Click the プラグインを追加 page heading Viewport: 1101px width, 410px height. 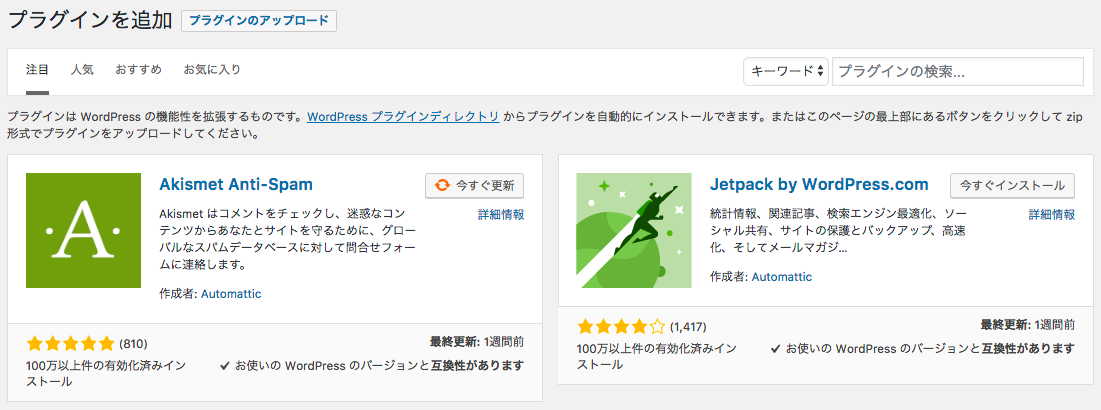click(x=90, y=20)
